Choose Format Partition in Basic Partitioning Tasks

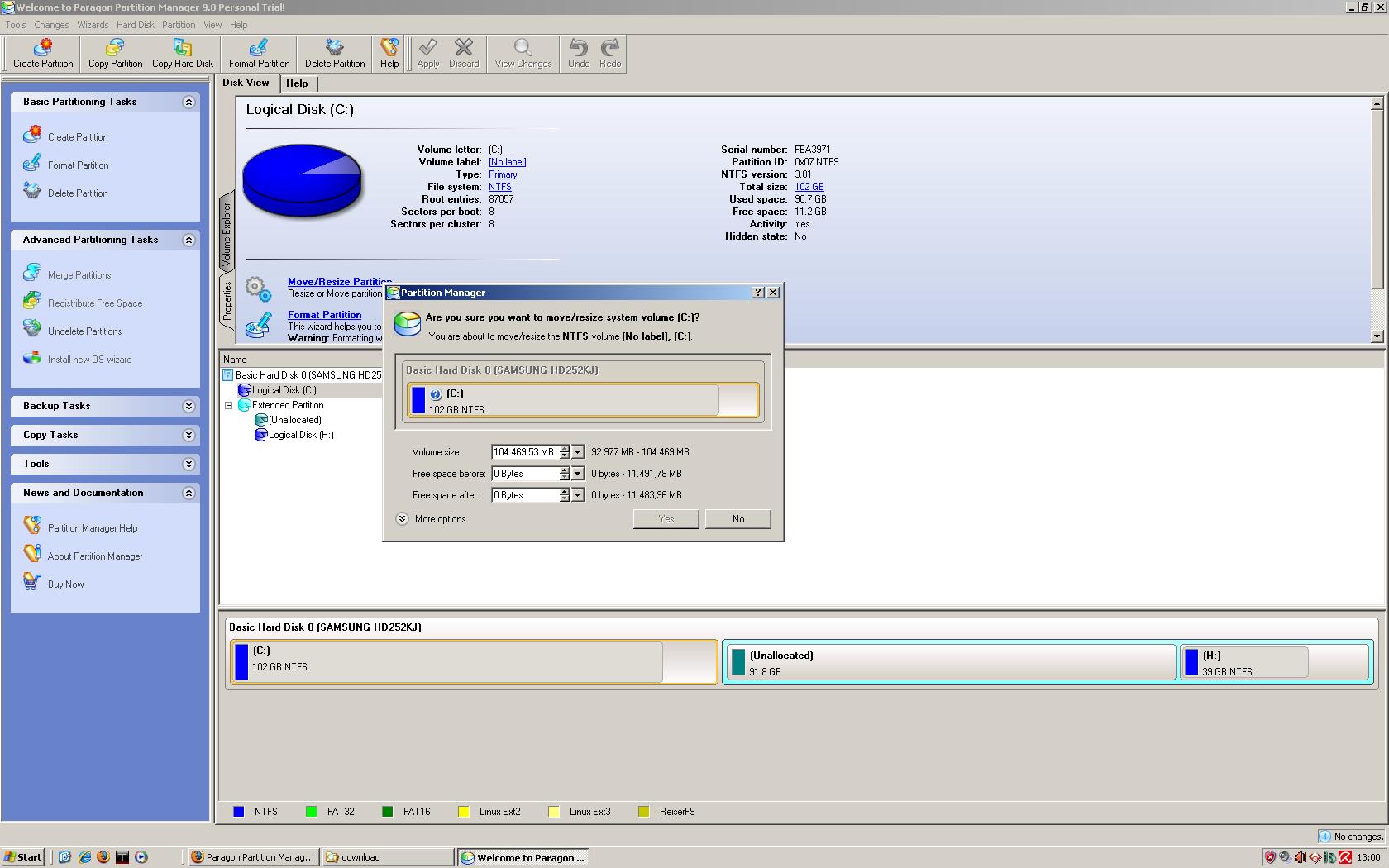[66, 164]
